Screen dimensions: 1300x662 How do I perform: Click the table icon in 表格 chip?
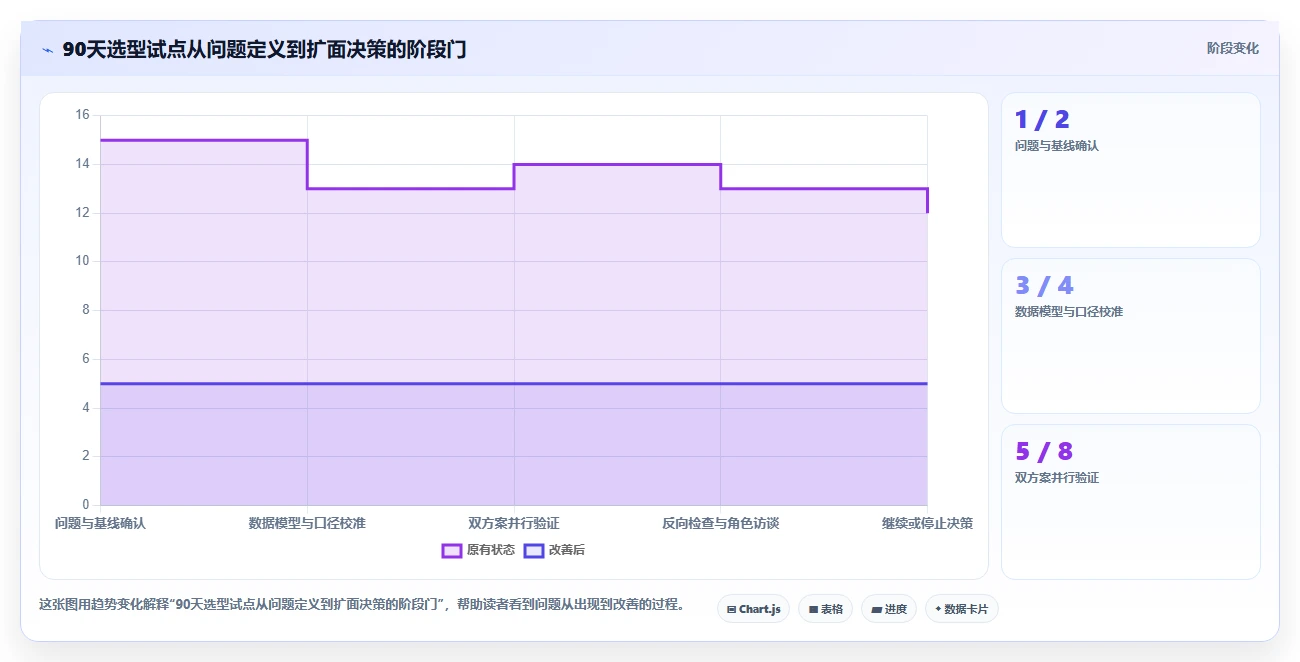pos(813,609)
